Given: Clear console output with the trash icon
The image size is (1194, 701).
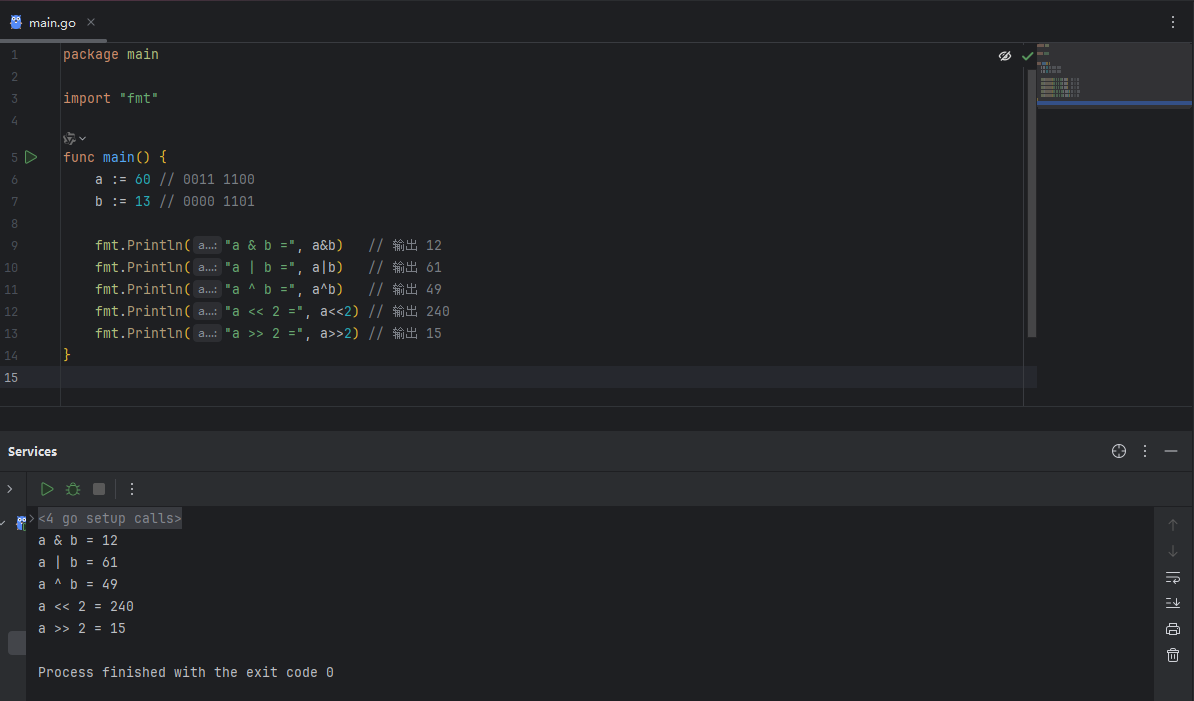Looking at the screenshot, I should pyautogui.click(x=1173, y=655).
